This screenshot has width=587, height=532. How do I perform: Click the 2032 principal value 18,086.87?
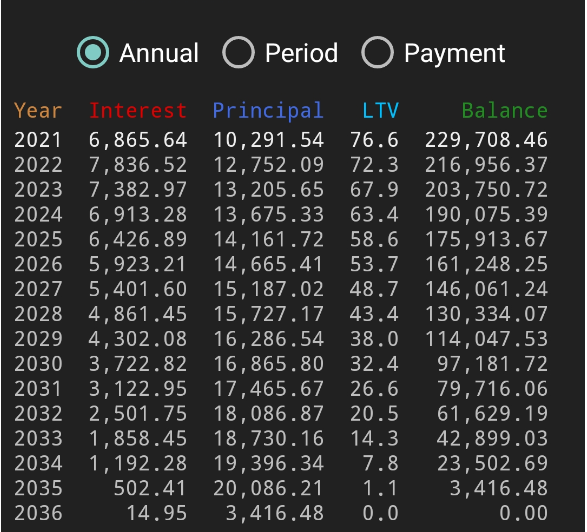[x=268, y=414]
